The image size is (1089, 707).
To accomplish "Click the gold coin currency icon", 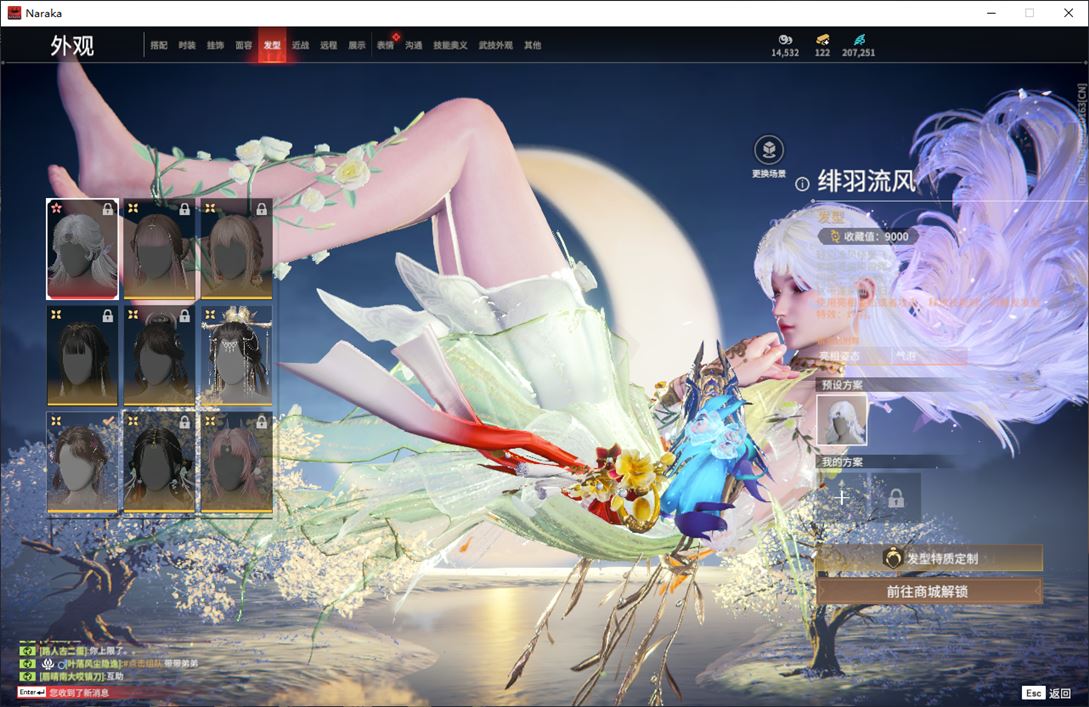I will click(822, 39).
